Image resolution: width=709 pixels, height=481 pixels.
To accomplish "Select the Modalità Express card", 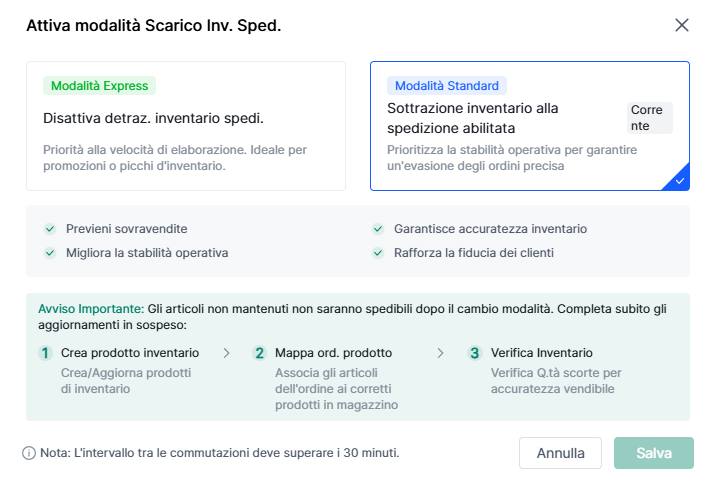I will (x=186, y=126).
